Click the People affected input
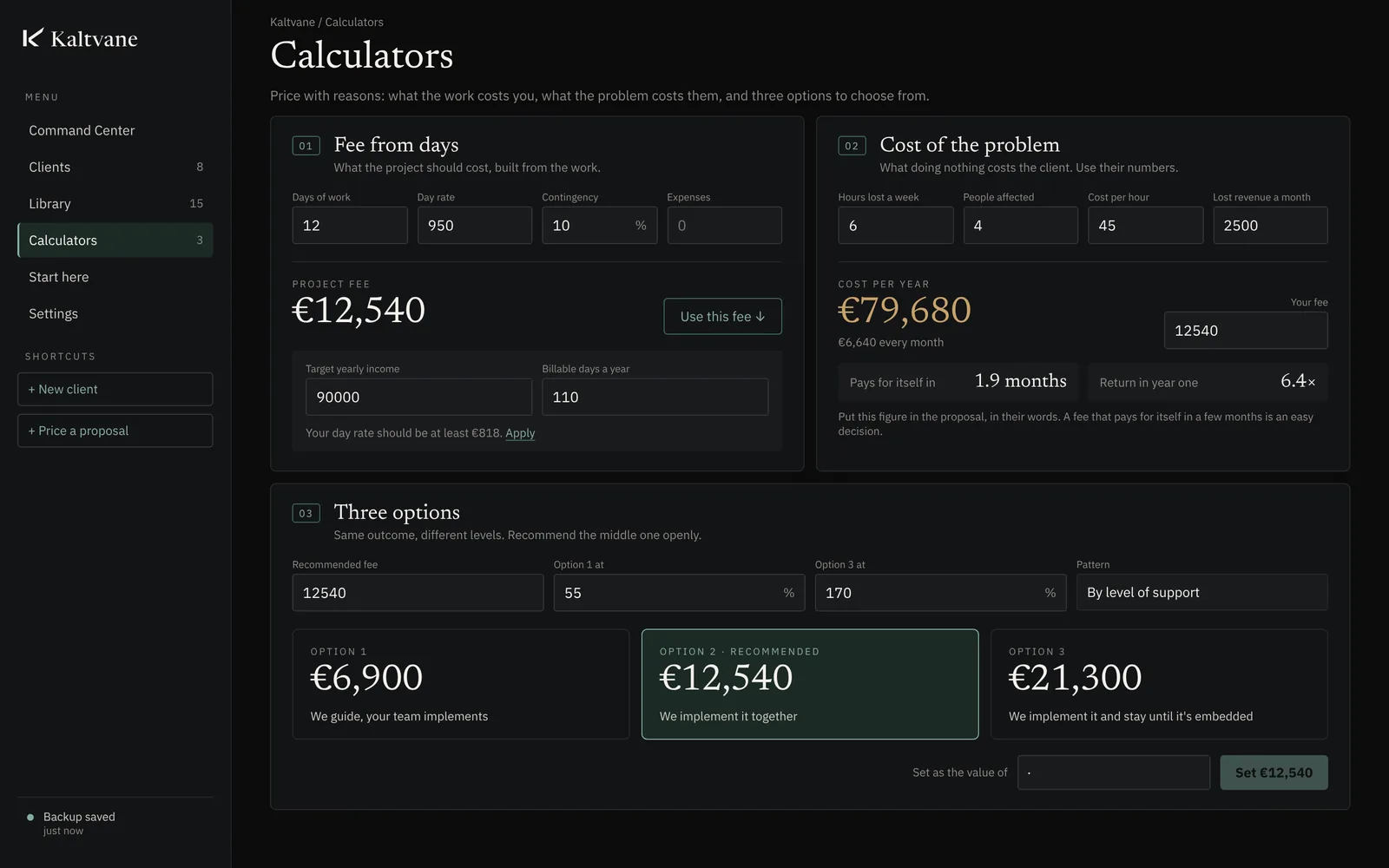Viewport: 1389px width, 868px height. (1020, 225)
